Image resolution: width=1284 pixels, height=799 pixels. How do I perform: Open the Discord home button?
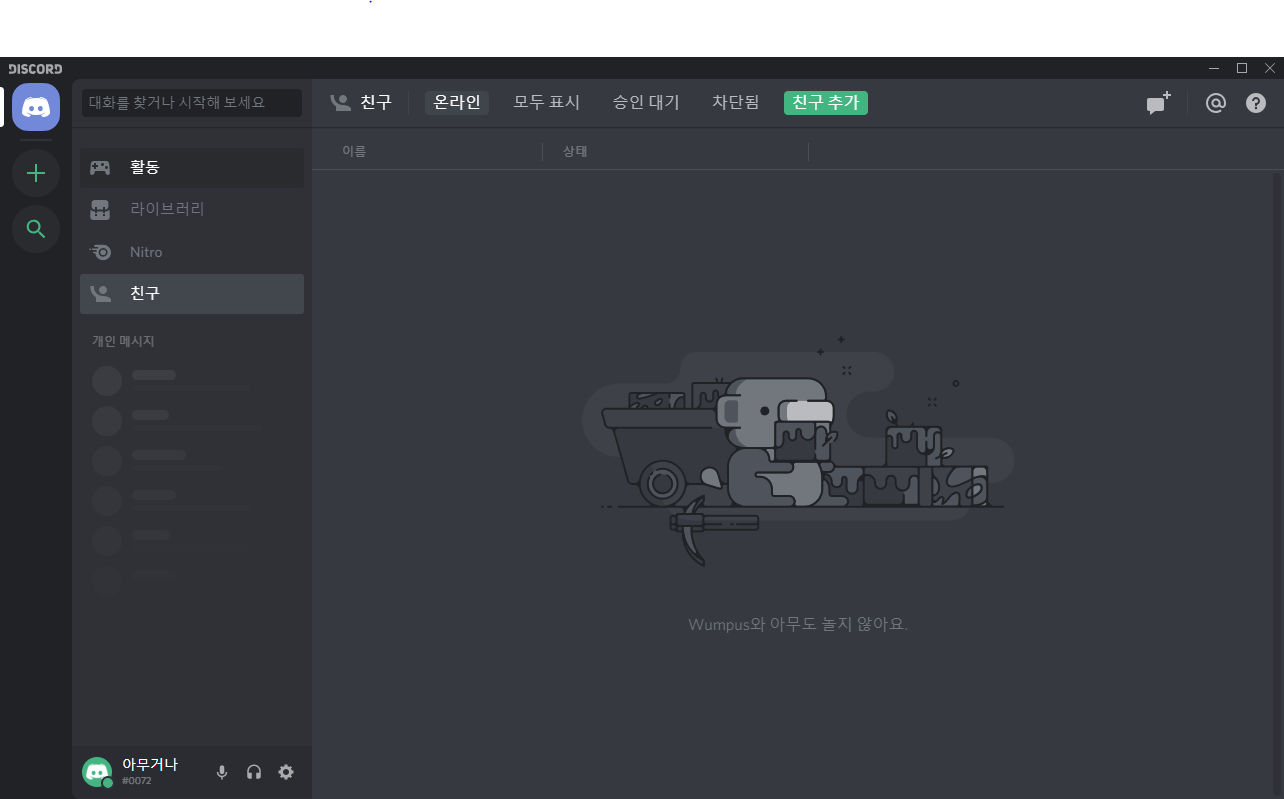coord(36,107)
